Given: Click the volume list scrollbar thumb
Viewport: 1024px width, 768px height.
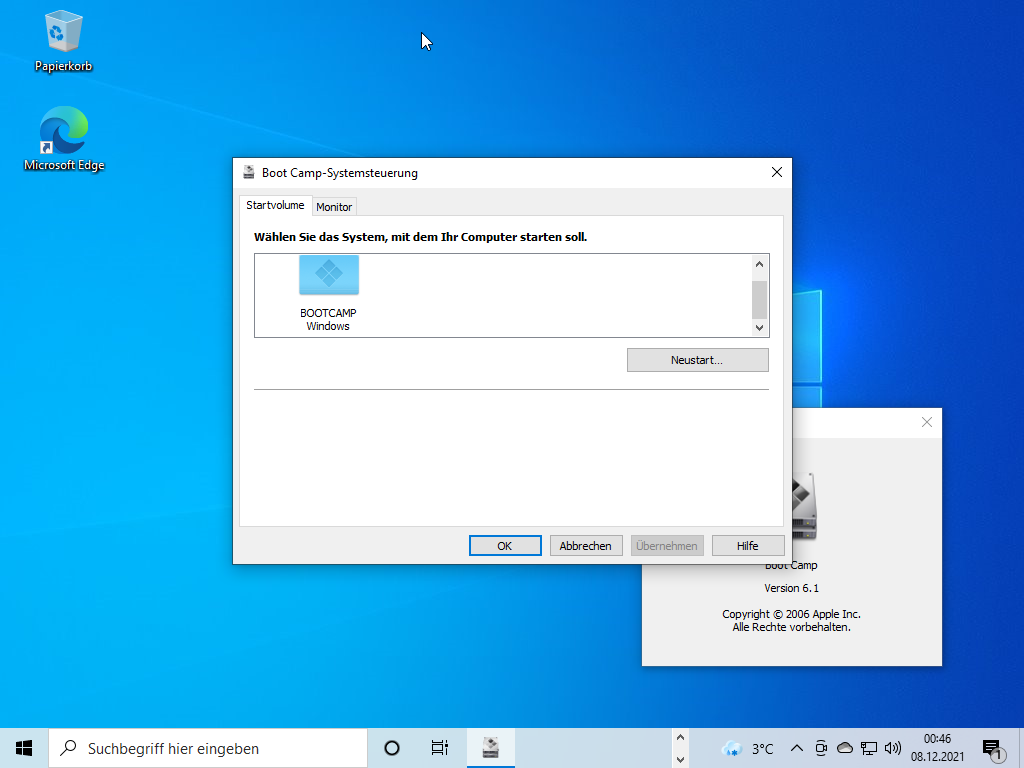Looking at the screenshot, I should click(760, 299).
